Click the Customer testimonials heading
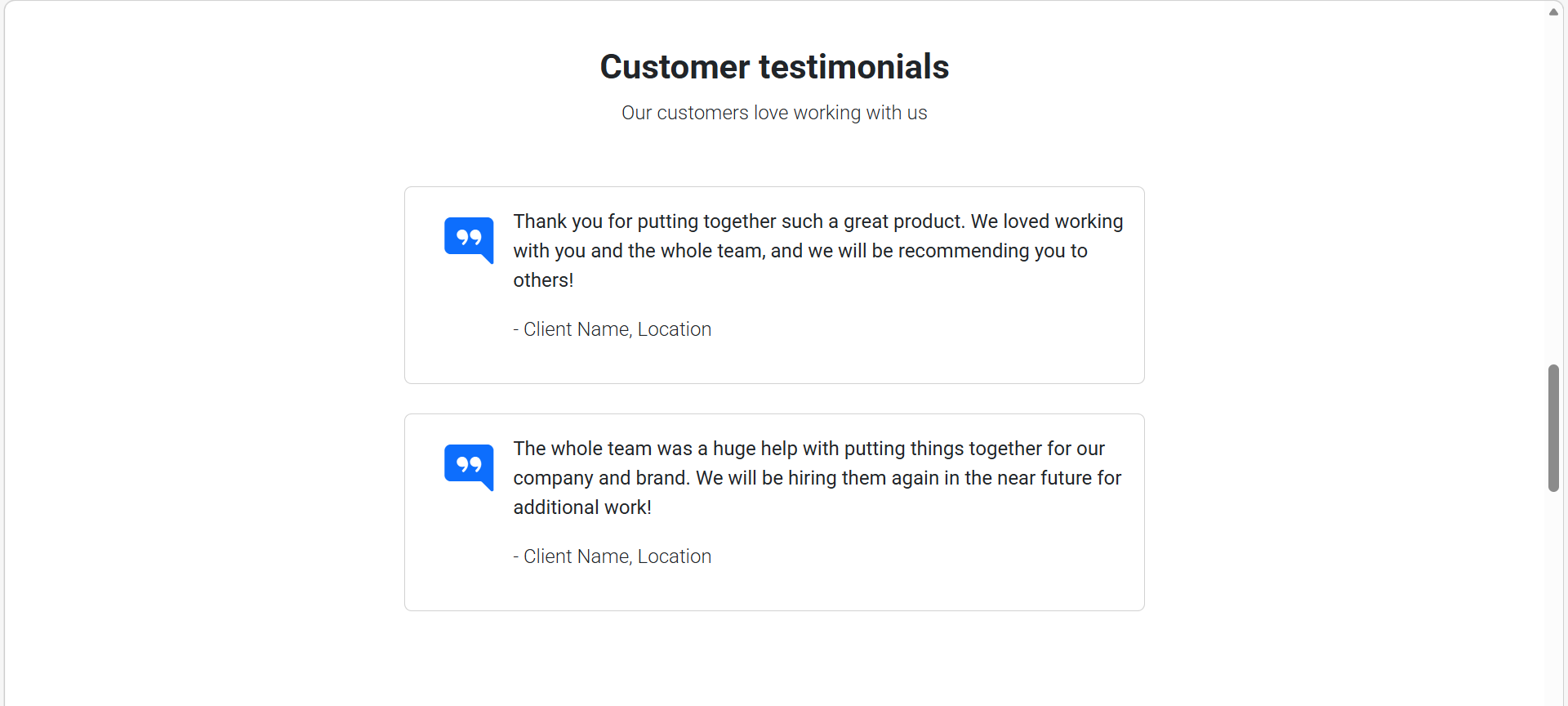 [x=774, y=67]
